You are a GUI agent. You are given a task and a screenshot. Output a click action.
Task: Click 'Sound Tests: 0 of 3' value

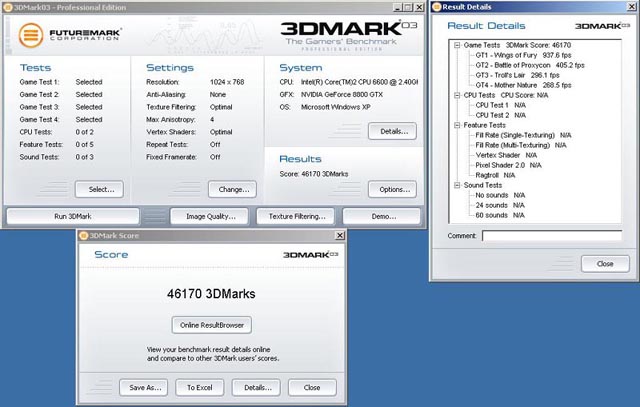point(84,157)
